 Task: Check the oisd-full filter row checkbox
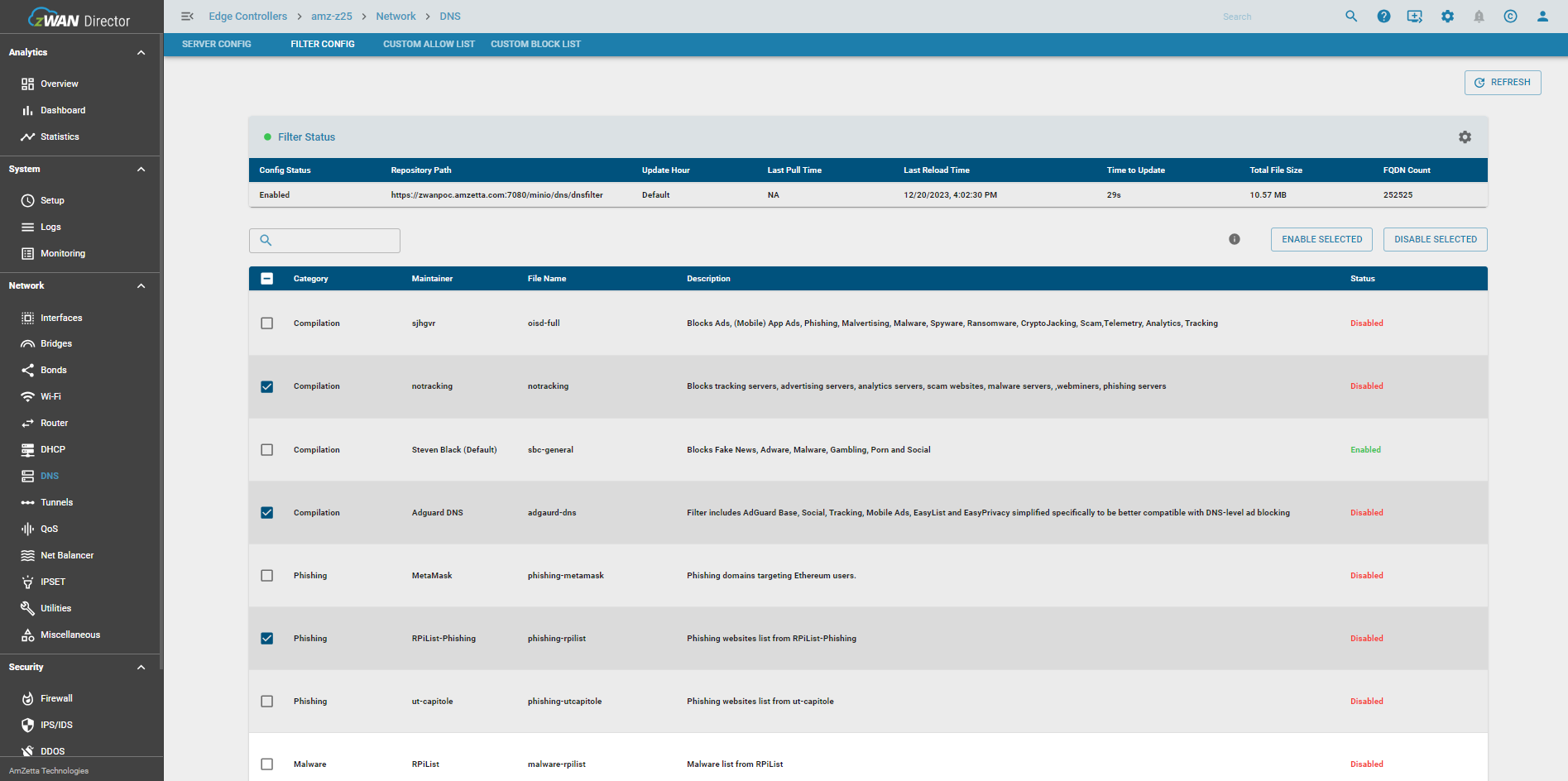click(266, 323)
